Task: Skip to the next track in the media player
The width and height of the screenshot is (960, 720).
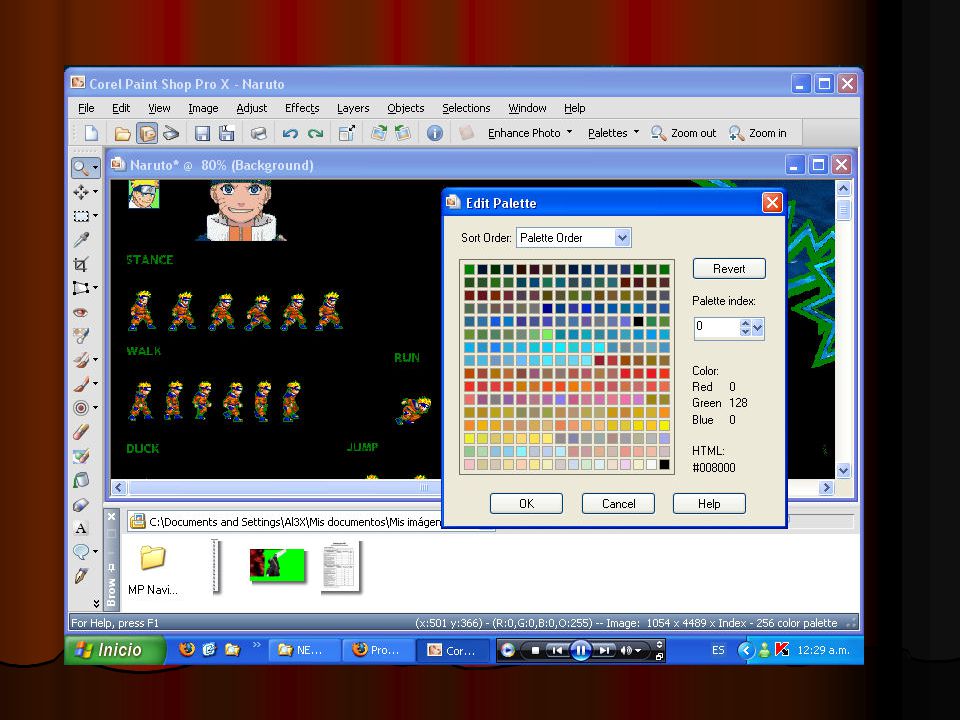Action: click(604, 650)
